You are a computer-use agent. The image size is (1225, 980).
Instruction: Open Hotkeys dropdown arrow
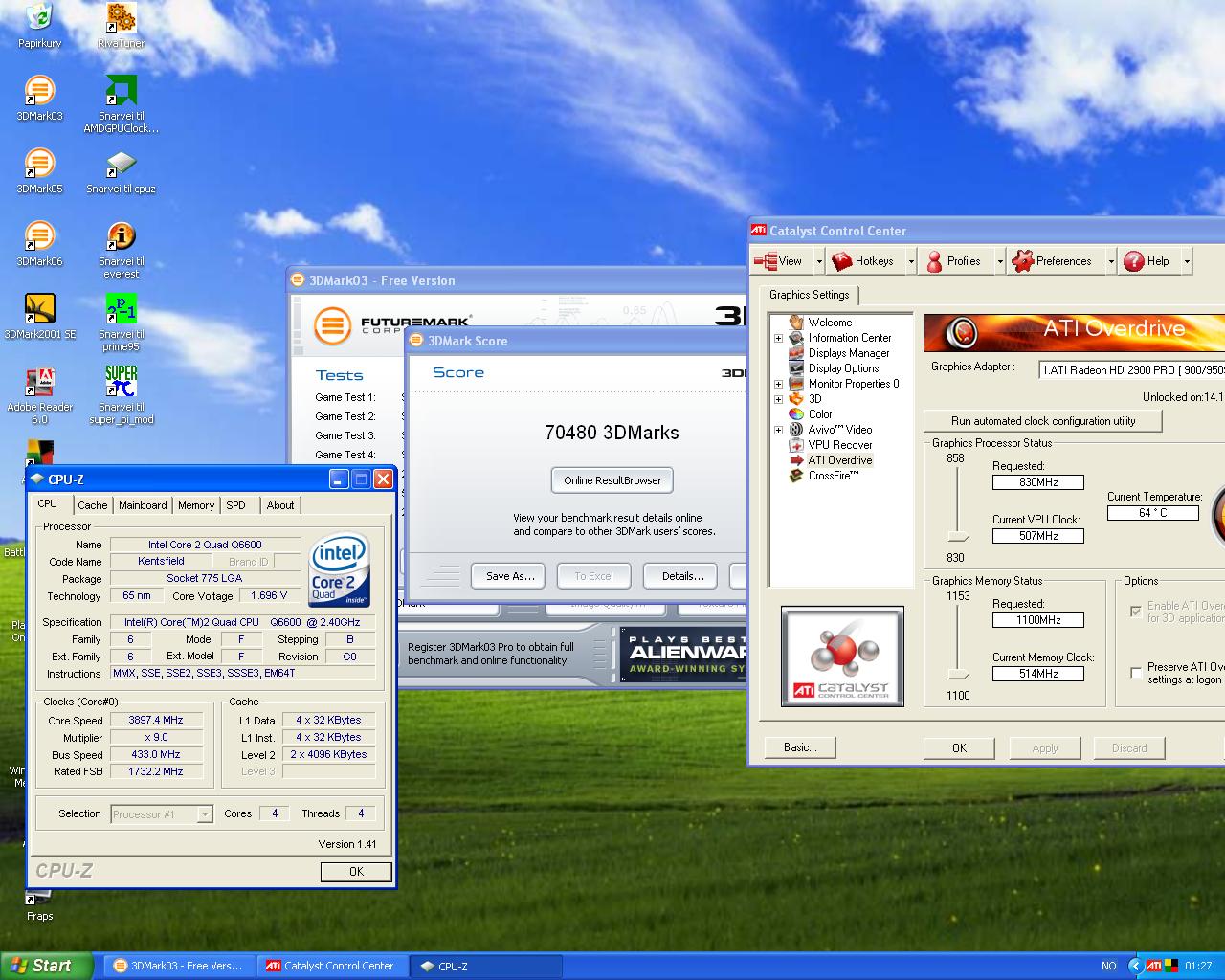coord(911,261)
